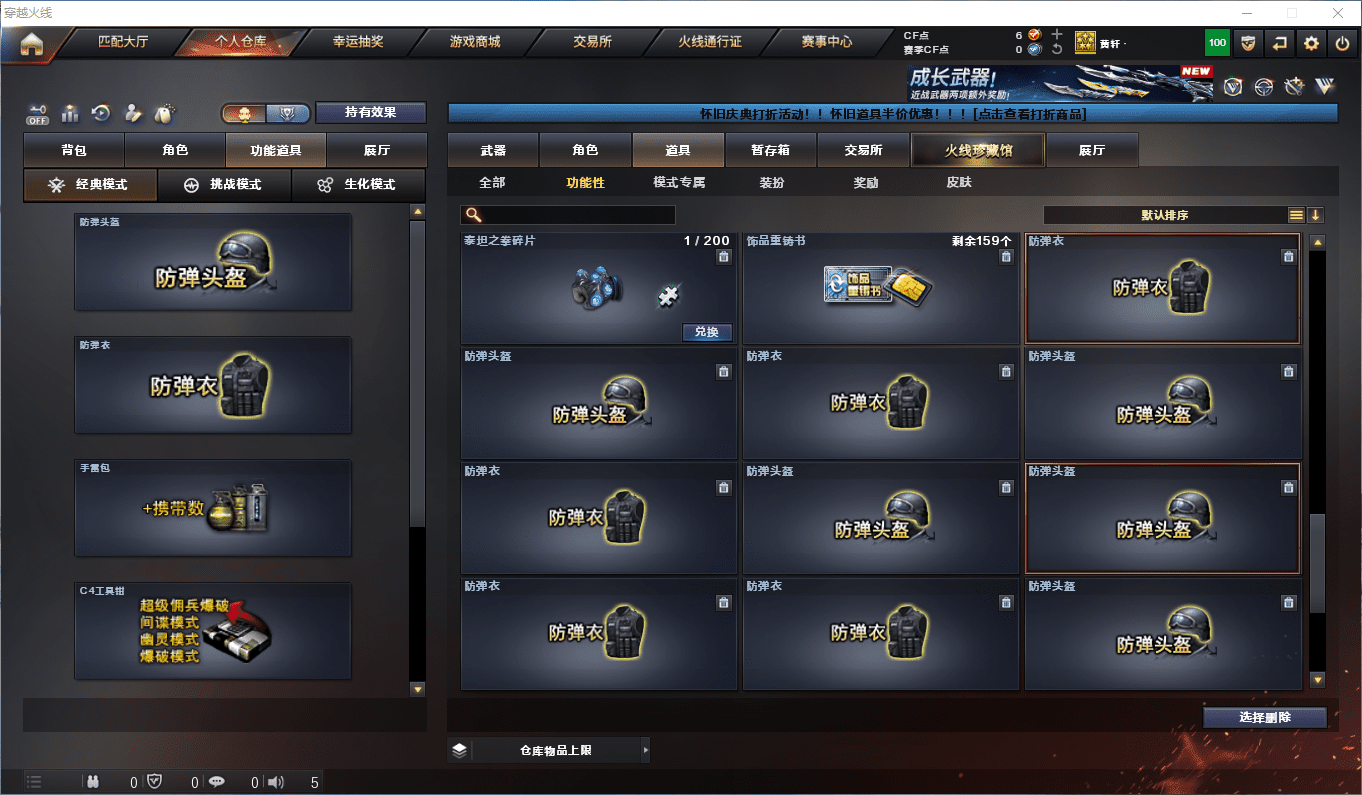Viewport: 1362px width, 795px height.
Task: Click the inventory list vertical scrollbar thumb
Action: (x=1317, y=563)
